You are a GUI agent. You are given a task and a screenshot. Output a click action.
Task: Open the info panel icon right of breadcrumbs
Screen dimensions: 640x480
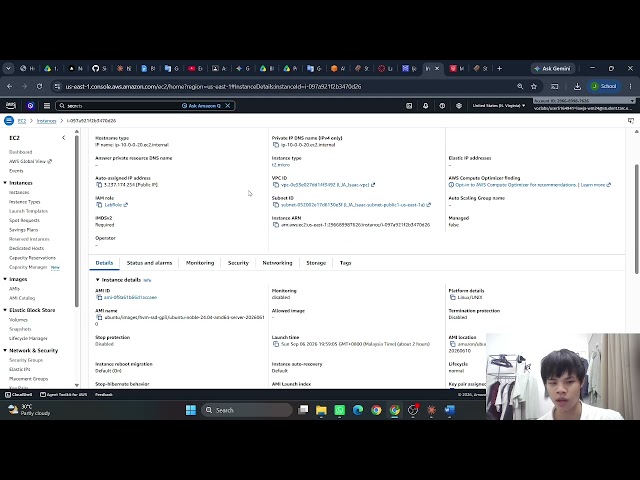(631, 121)
